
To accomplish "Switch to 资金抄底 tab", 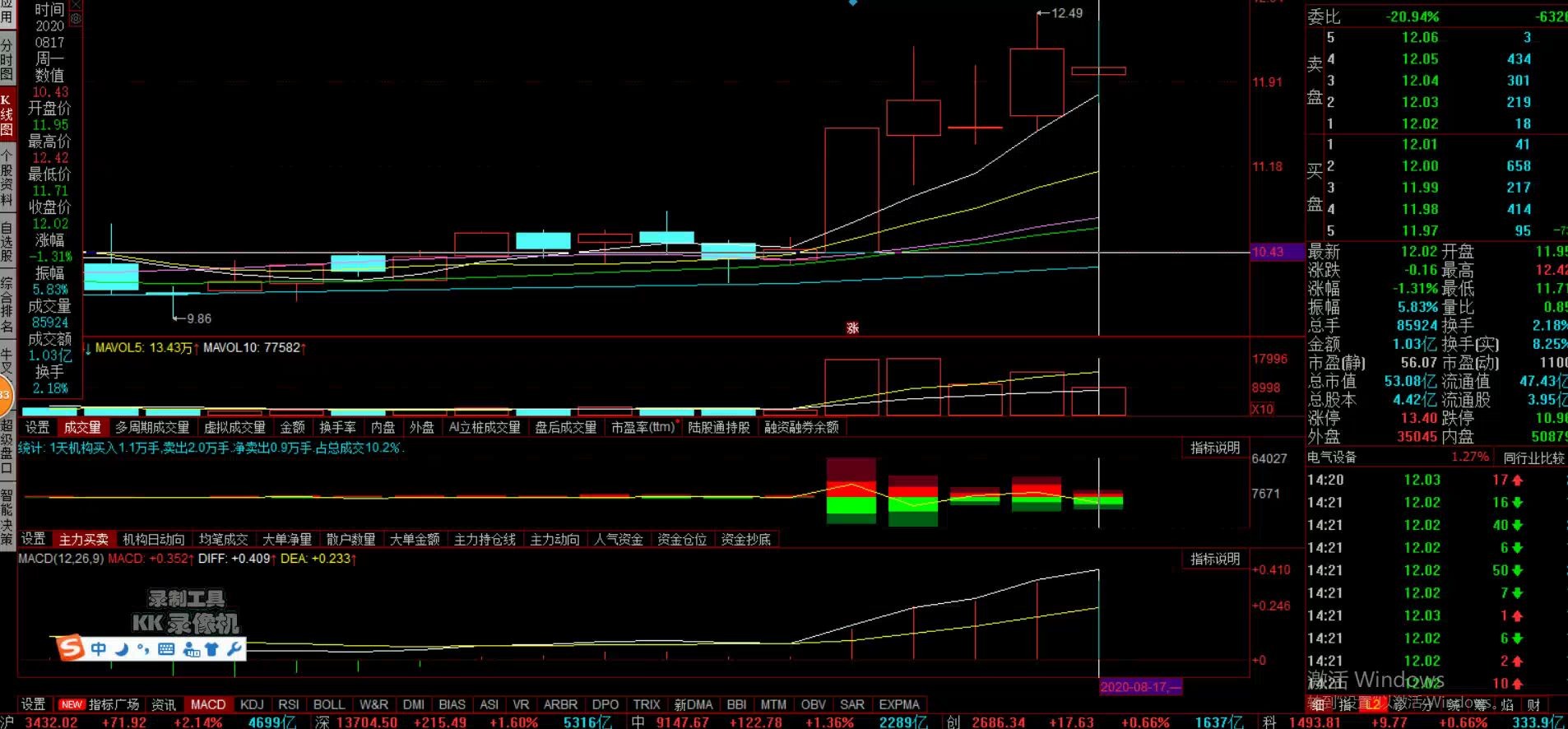I will (746, 539).
